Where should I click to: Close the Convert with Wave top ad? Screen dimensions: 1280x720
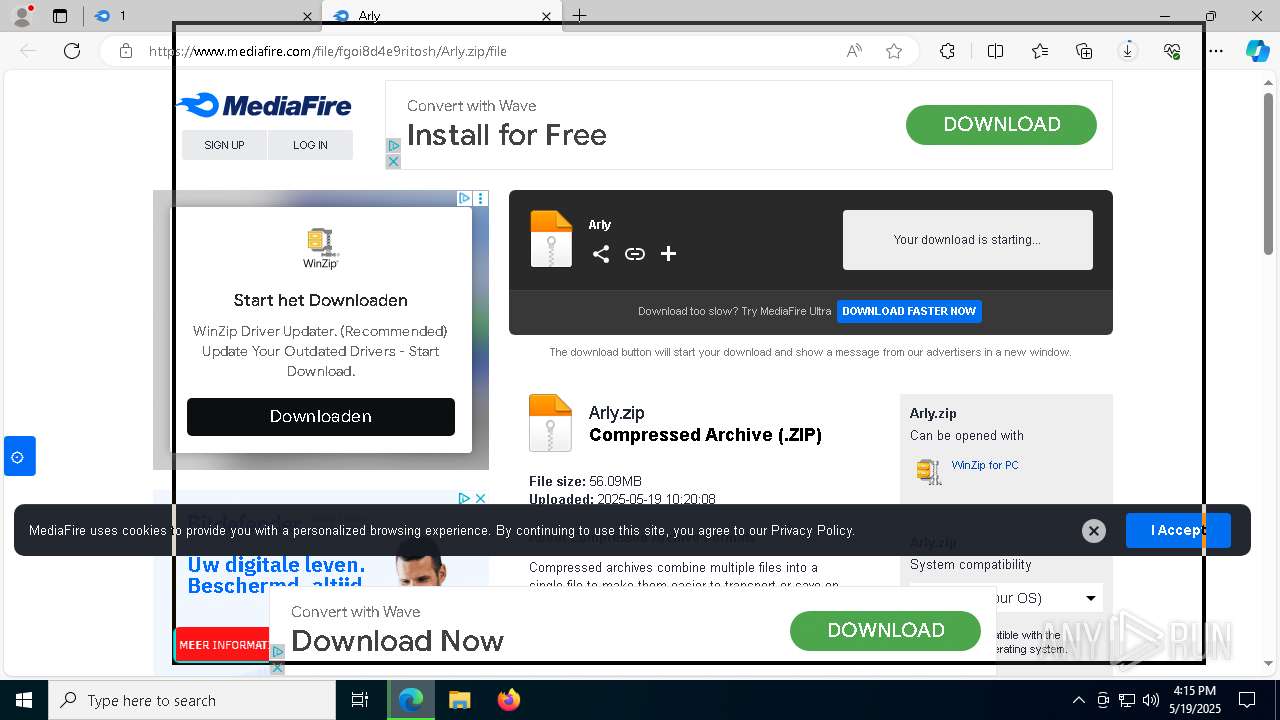point(393,161)
